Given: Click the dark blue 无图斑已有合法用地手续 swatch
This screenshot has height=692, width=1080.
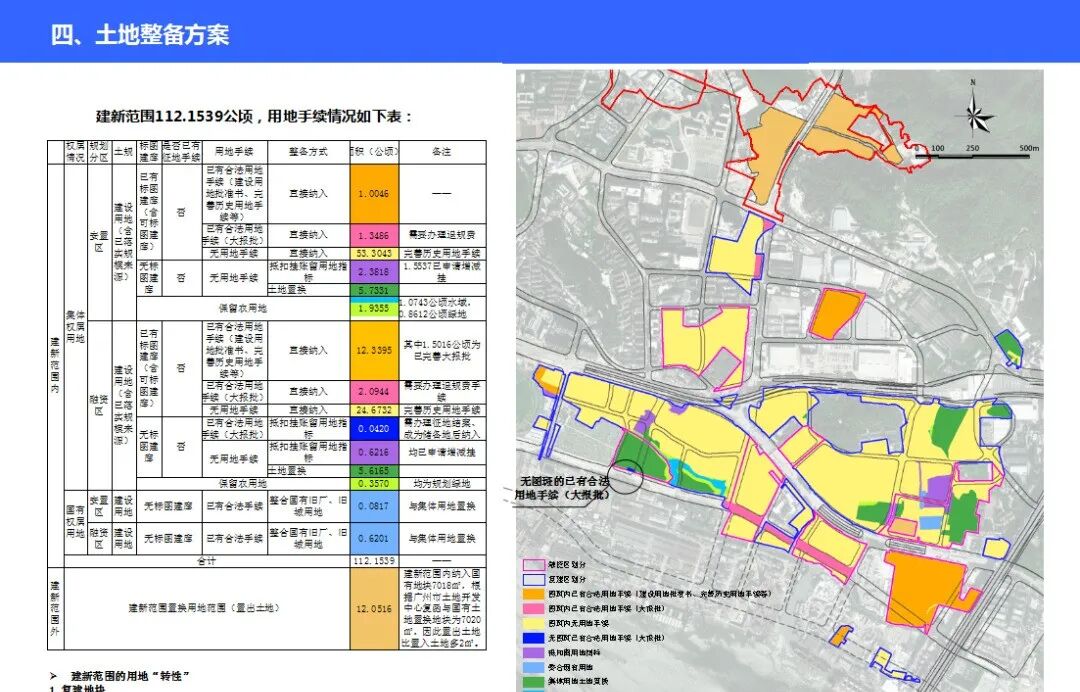Looking at the screenshot, I should 533,638.
